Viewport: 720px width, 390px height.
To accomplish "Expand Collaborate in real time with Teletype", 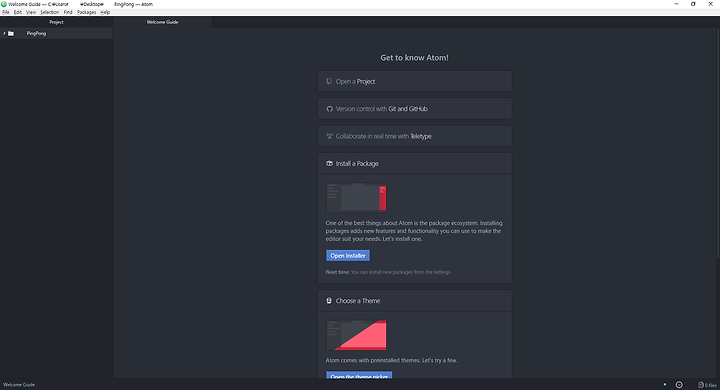I will [x=414, y=136].
